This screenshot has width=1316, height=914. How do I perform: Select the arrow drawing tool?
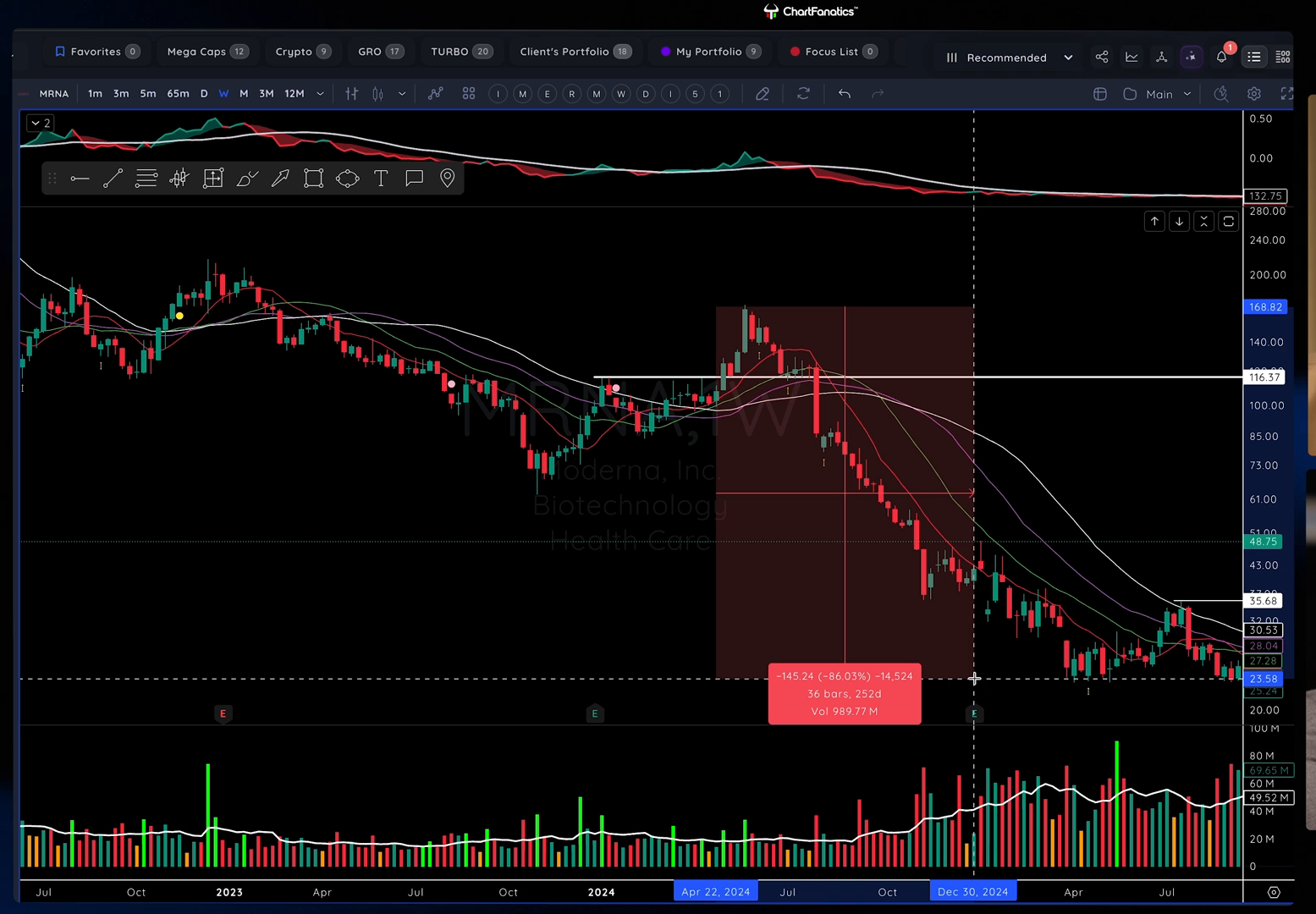[280, 179]
